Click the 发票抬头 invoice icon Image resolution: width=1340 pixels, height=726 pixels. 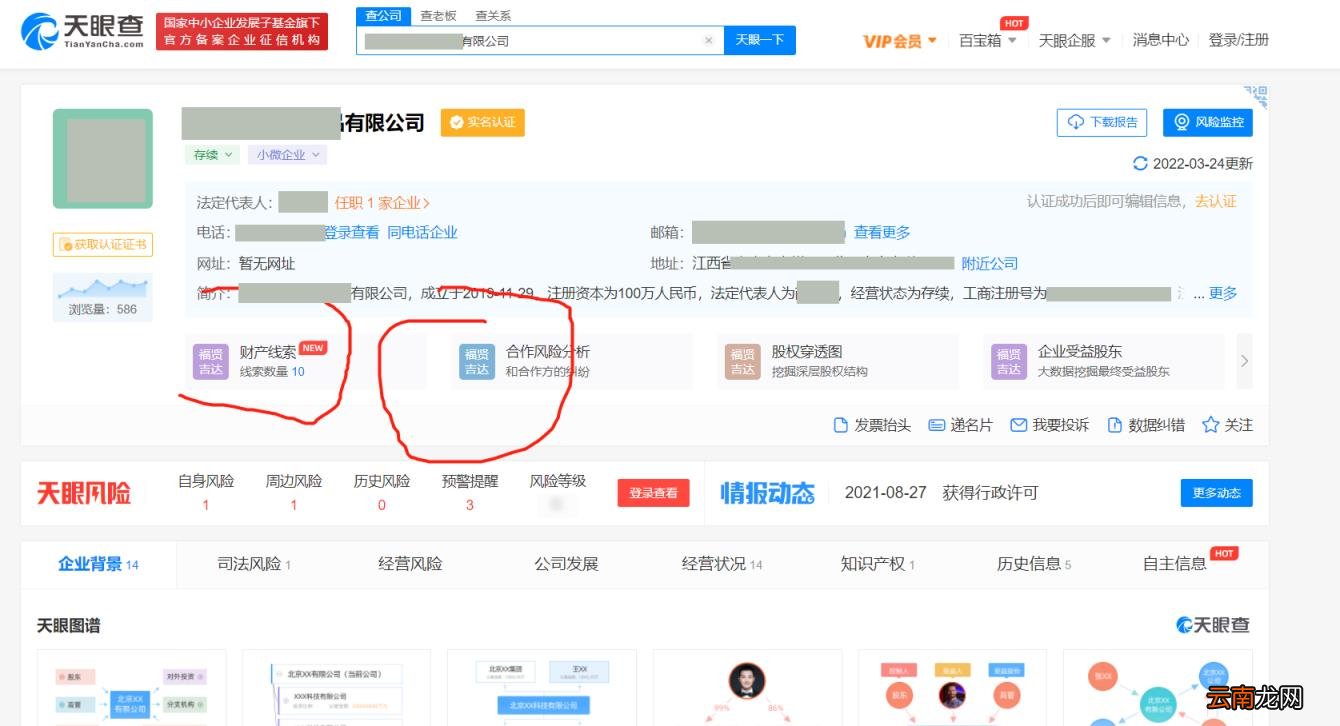[840, 424]
